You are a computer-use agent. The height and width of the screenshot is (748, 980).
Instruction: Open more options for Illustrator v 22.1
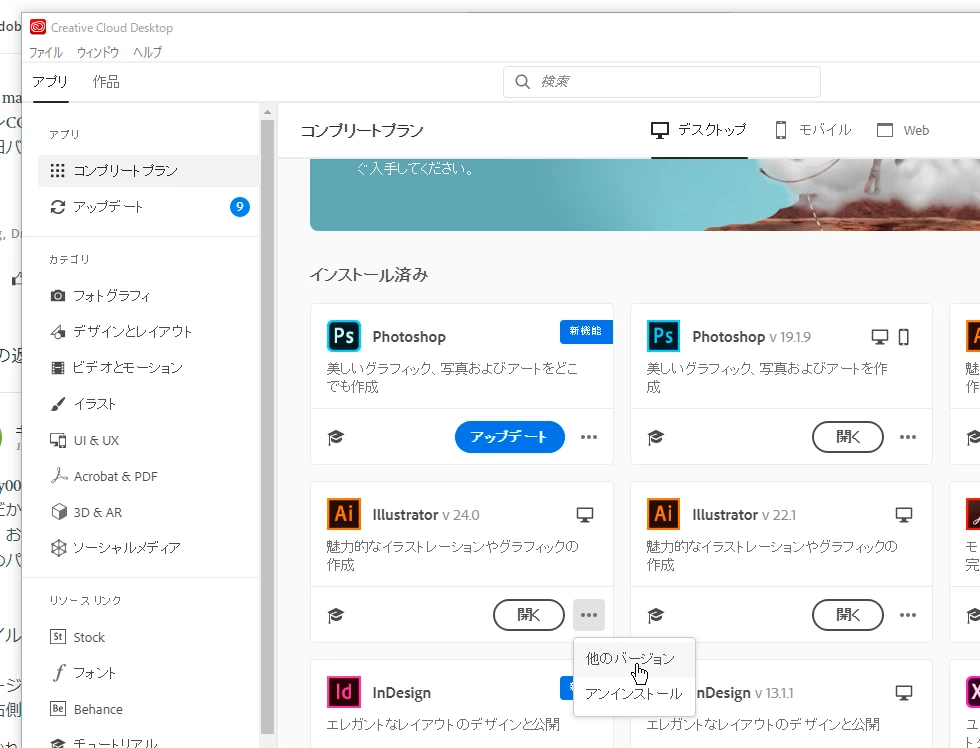click(908, 615)
